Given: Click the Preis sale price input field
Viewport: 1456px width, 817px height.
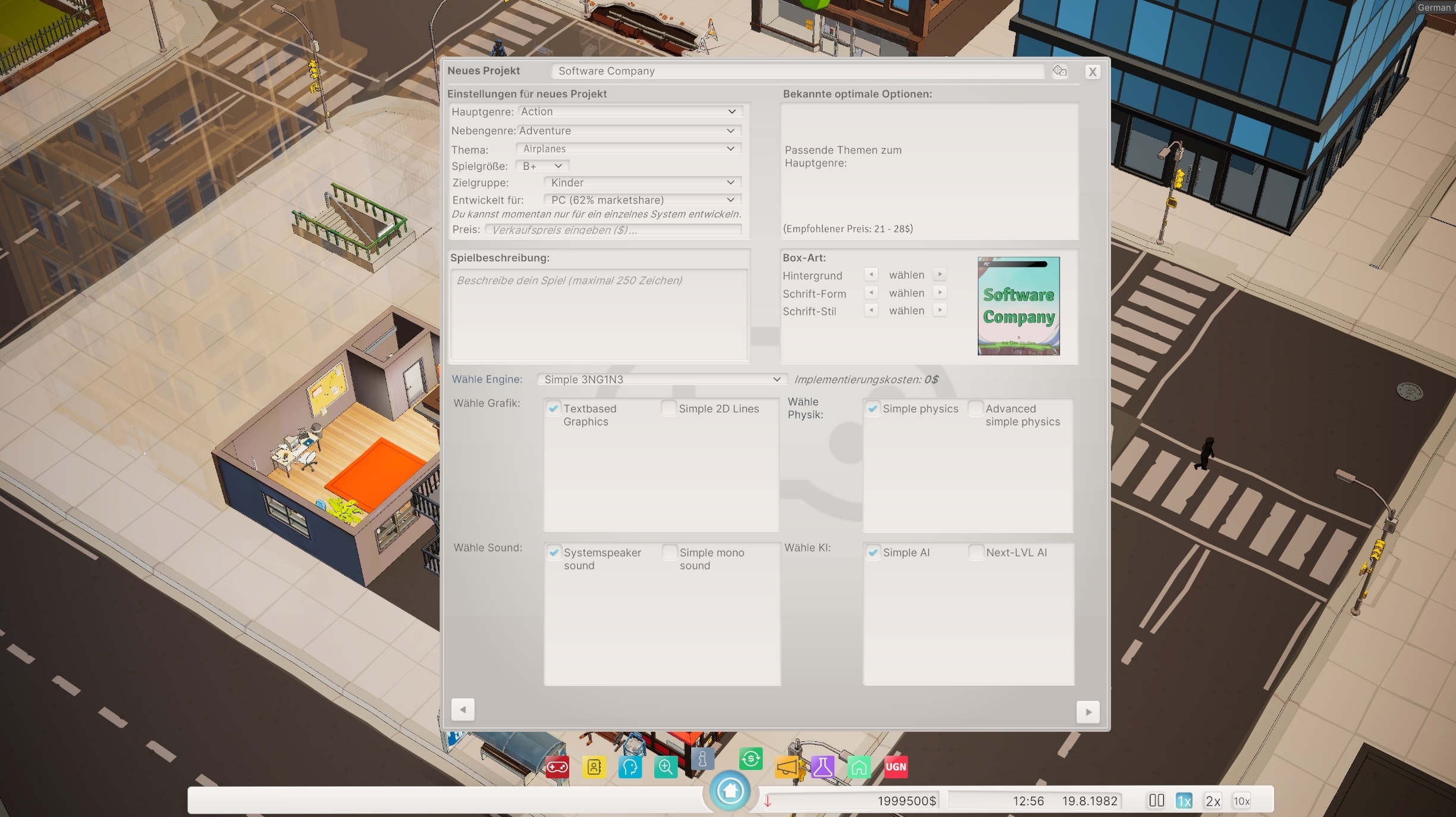Looking at the screenshot, I should [613, 230].
